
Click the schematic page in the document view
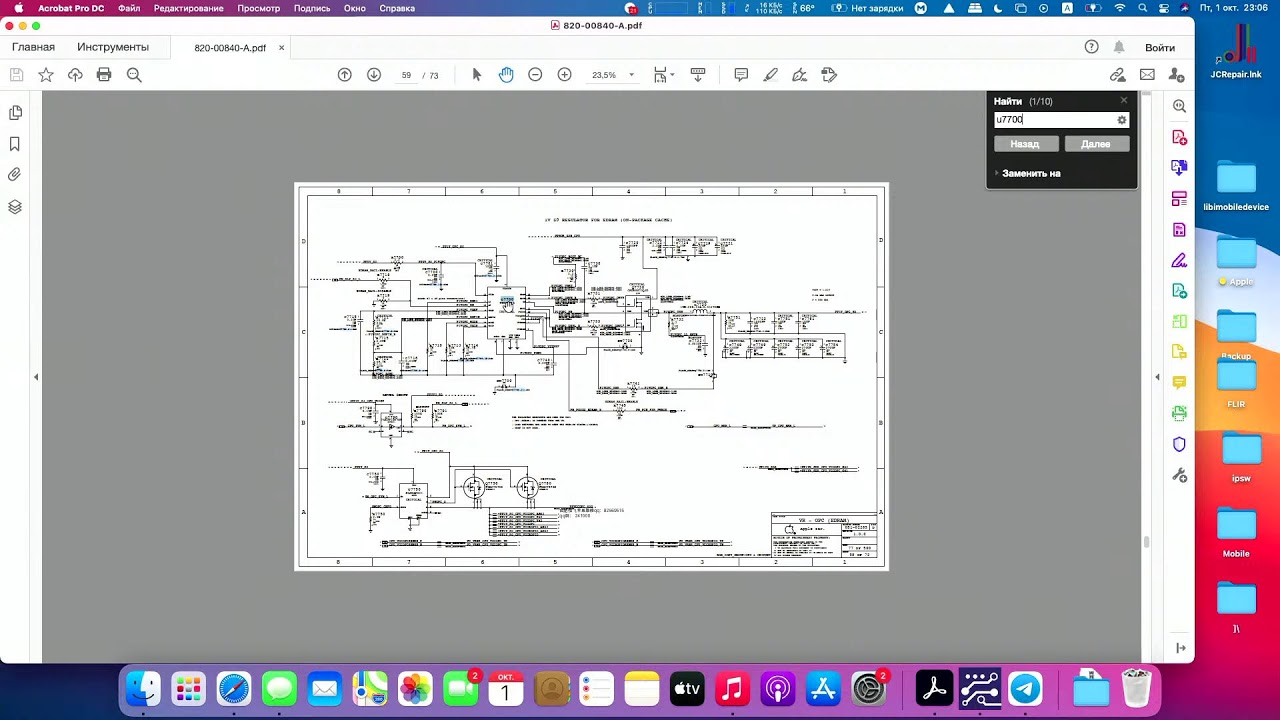(591, 377)
